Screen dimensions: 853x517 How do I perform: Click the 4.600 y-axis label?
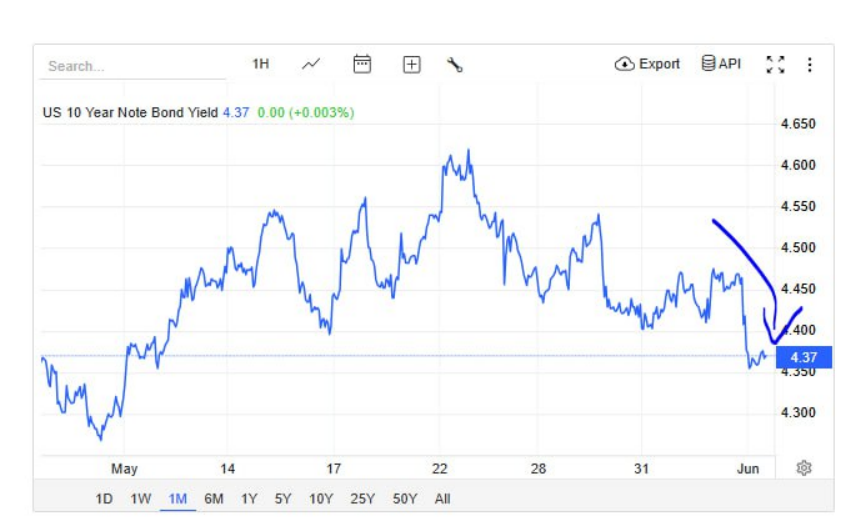pos(798,165)
